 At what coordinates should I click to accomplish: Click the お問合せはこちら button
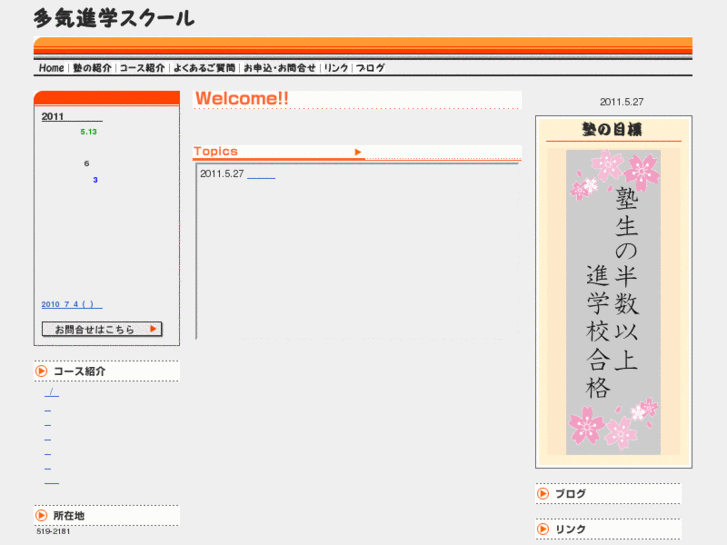tap(102, 329)
